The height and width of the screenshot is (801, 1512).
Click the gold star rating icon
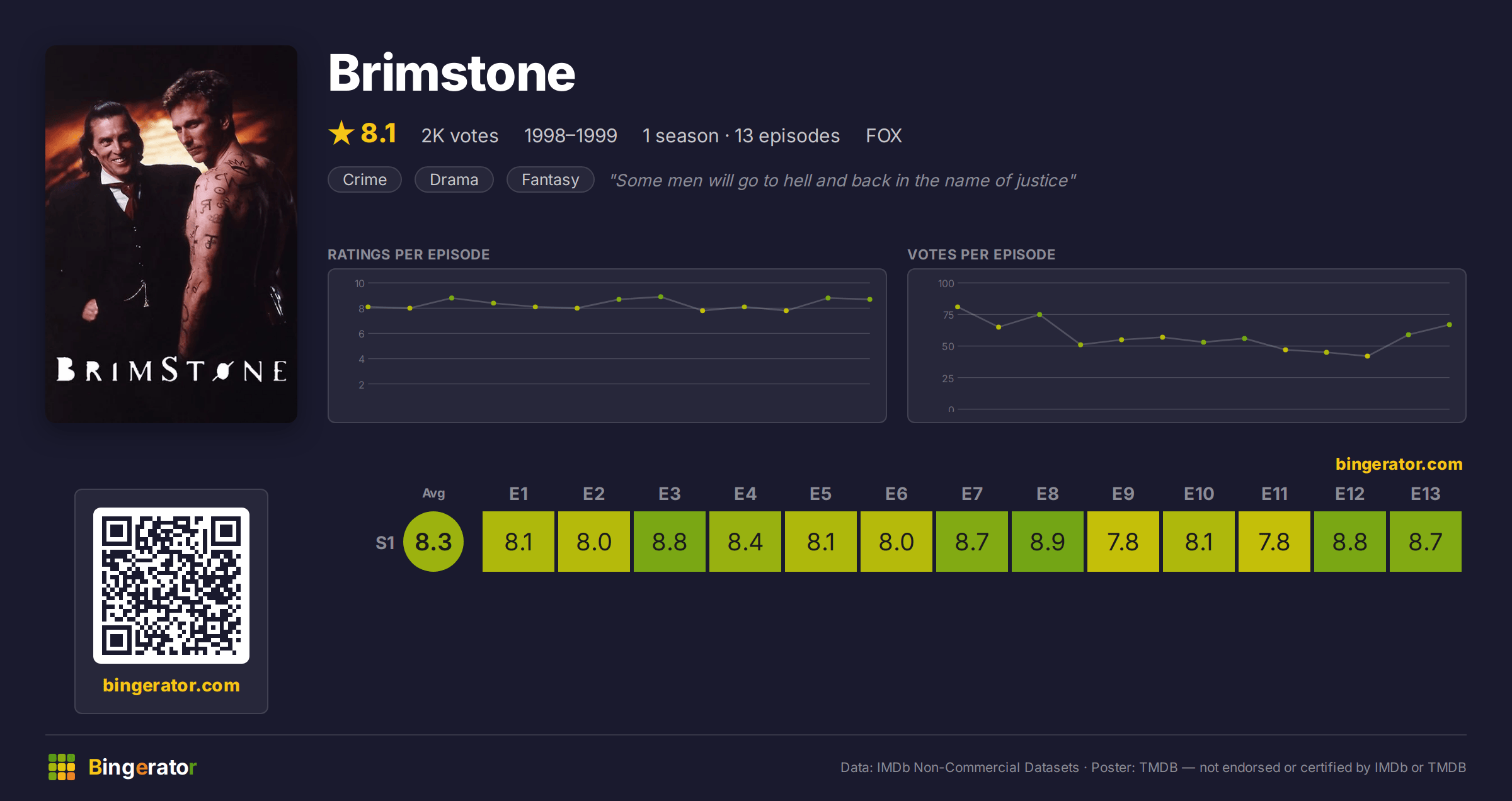tap(341, 133)
